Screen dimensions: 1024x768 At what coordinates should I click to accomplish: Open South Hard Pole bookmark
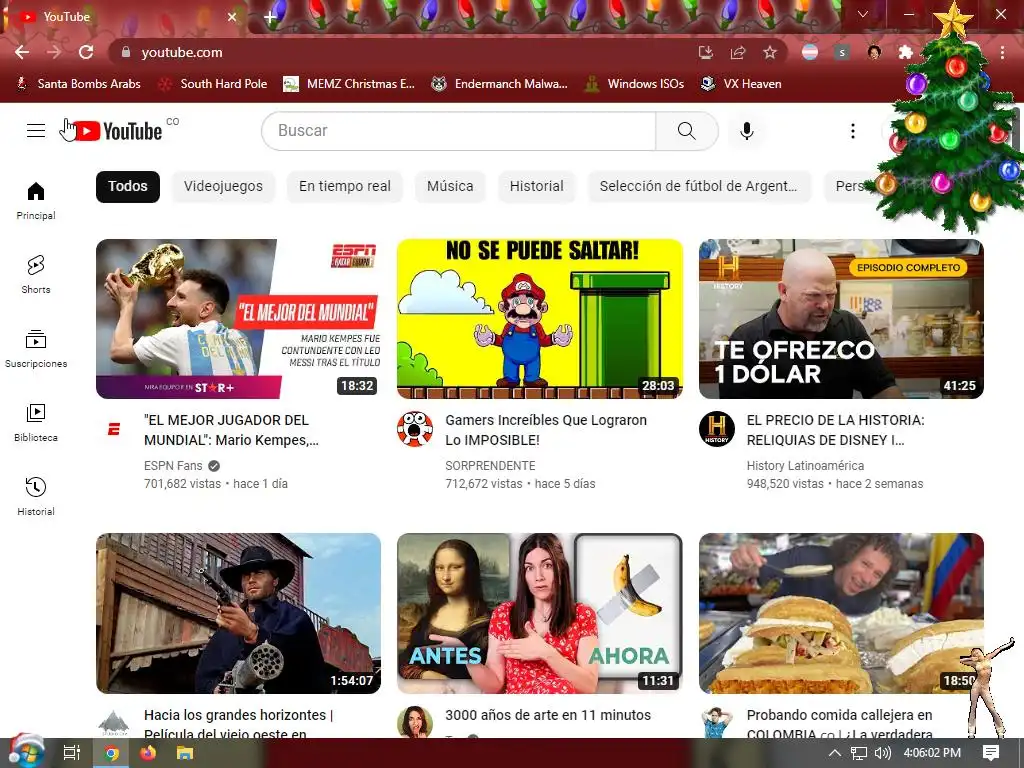(x=214, y=84)
